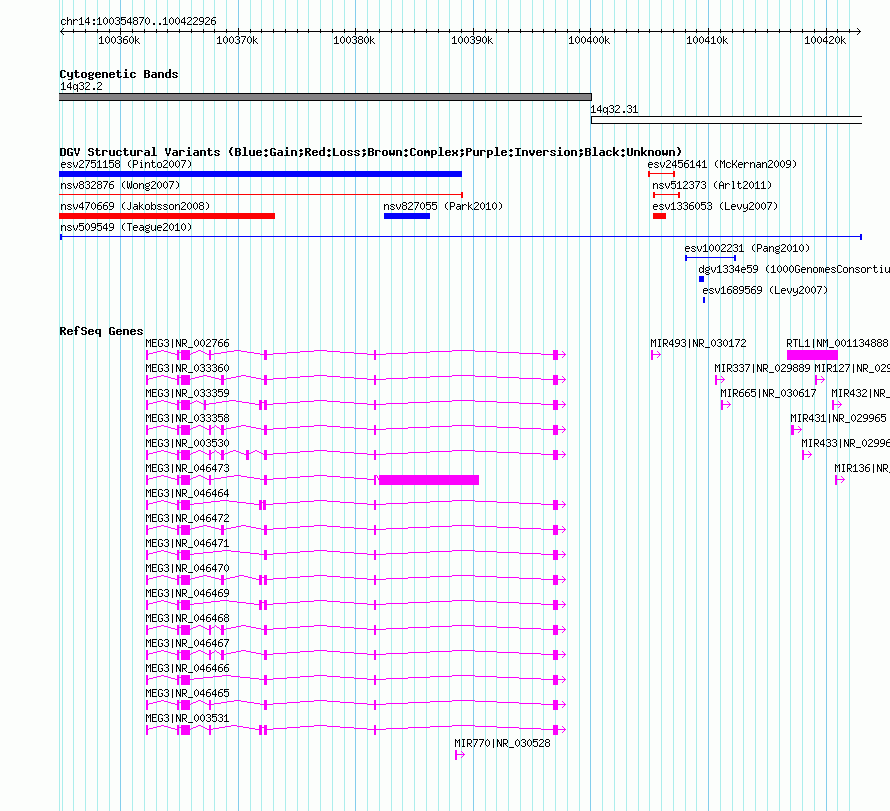Select the large magenta exon of MEG3|NR_046473

(429, 480)
